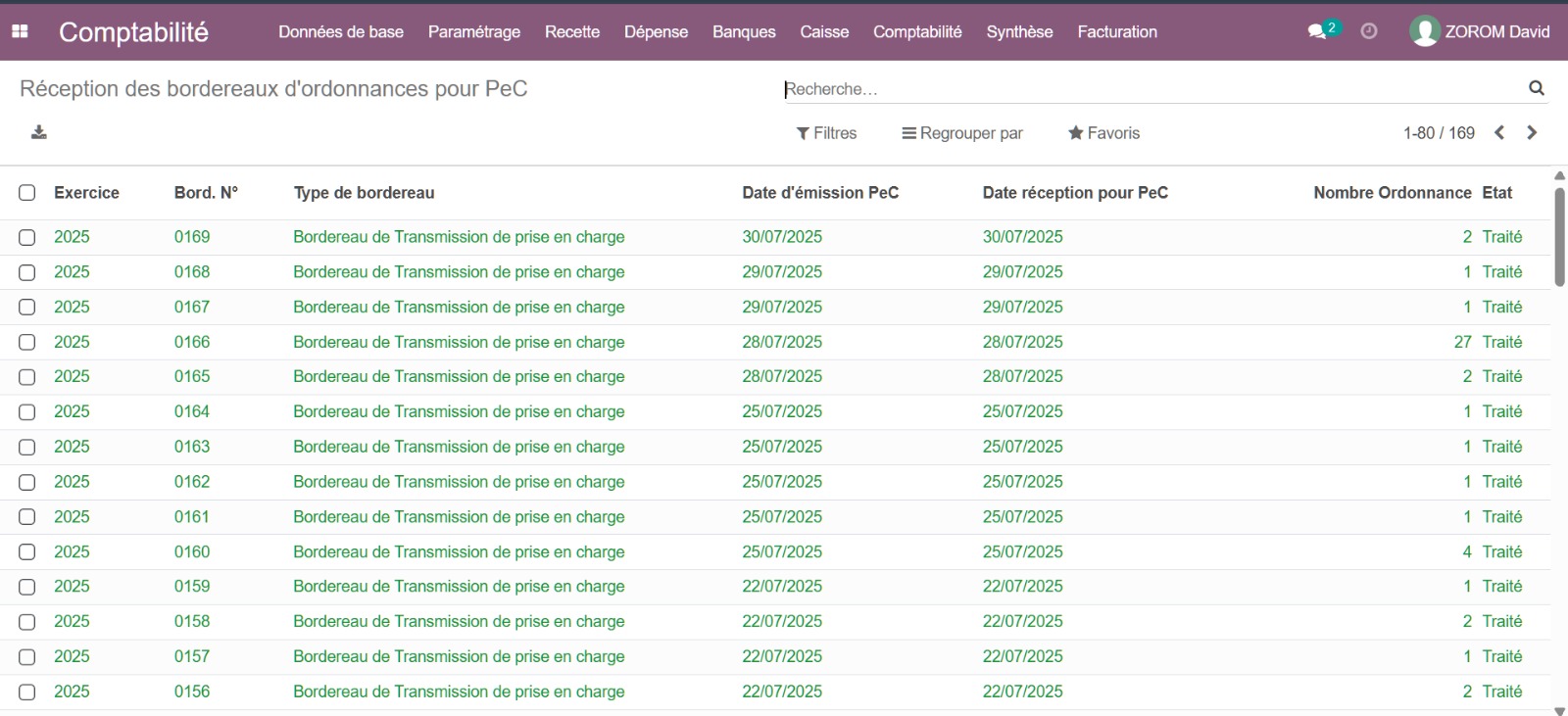Open the conversations message icon with badge
This screenshot has width=1568, height=716.
pos(1319,31)
